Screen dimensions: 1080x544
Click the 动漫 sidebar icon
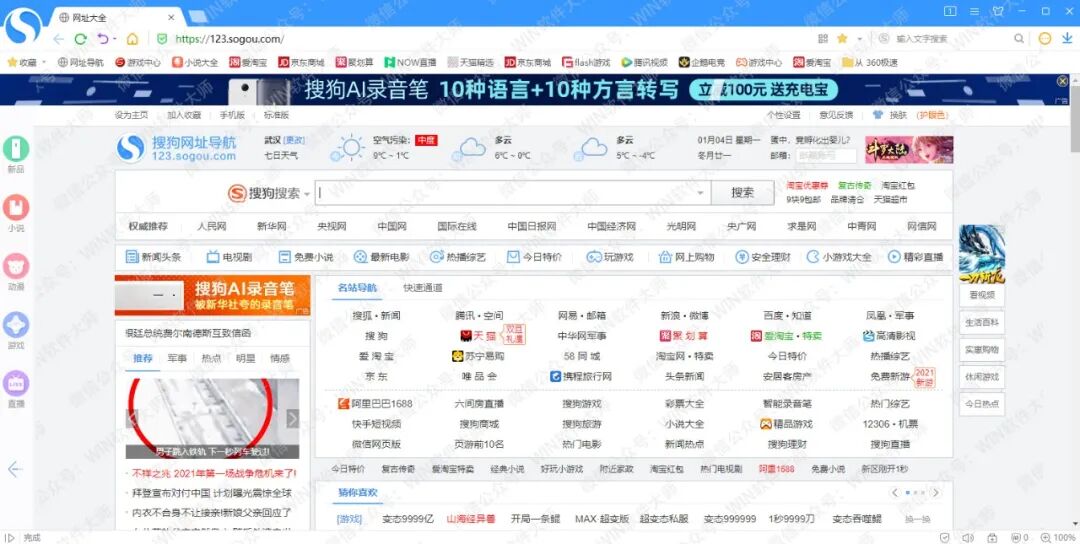point(16,266)
